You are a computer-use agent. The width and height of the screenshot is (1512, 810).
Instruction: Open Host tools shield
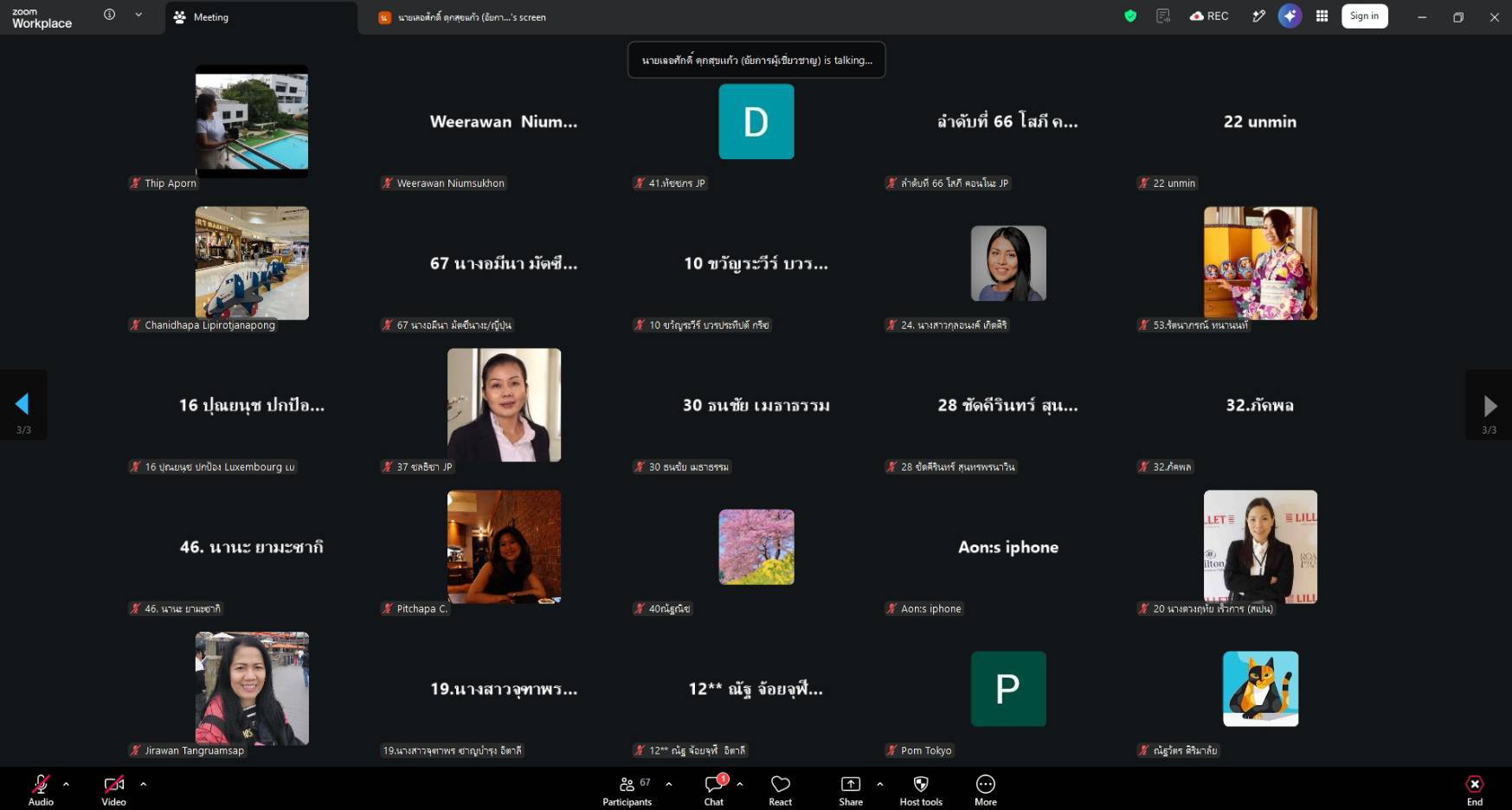pos(921,790)
